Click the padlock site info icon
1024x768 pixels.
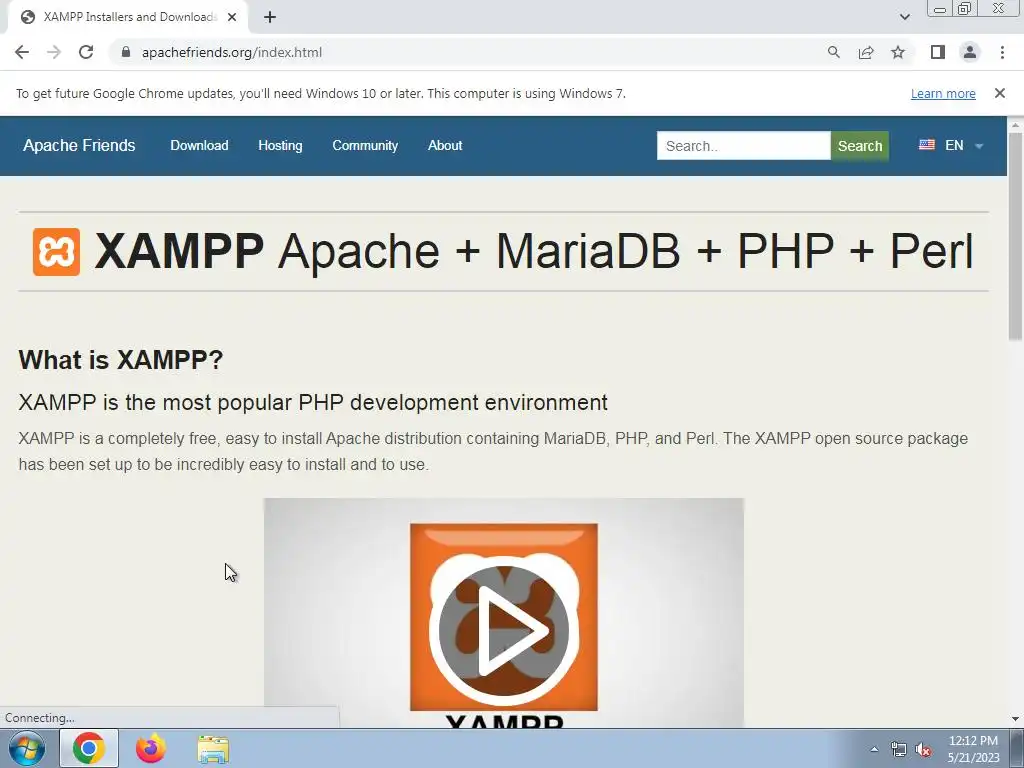coord(125,52)
